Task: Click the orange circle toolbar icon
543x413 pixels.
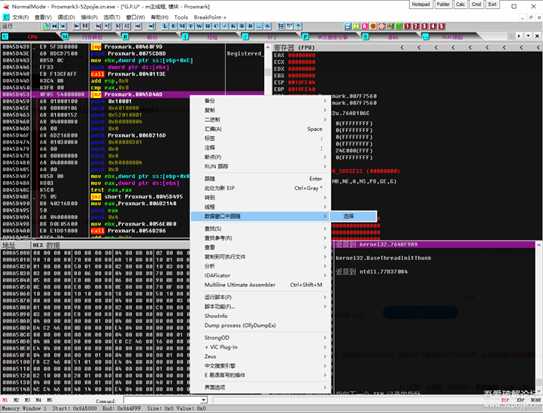Action: pos(373,26)
